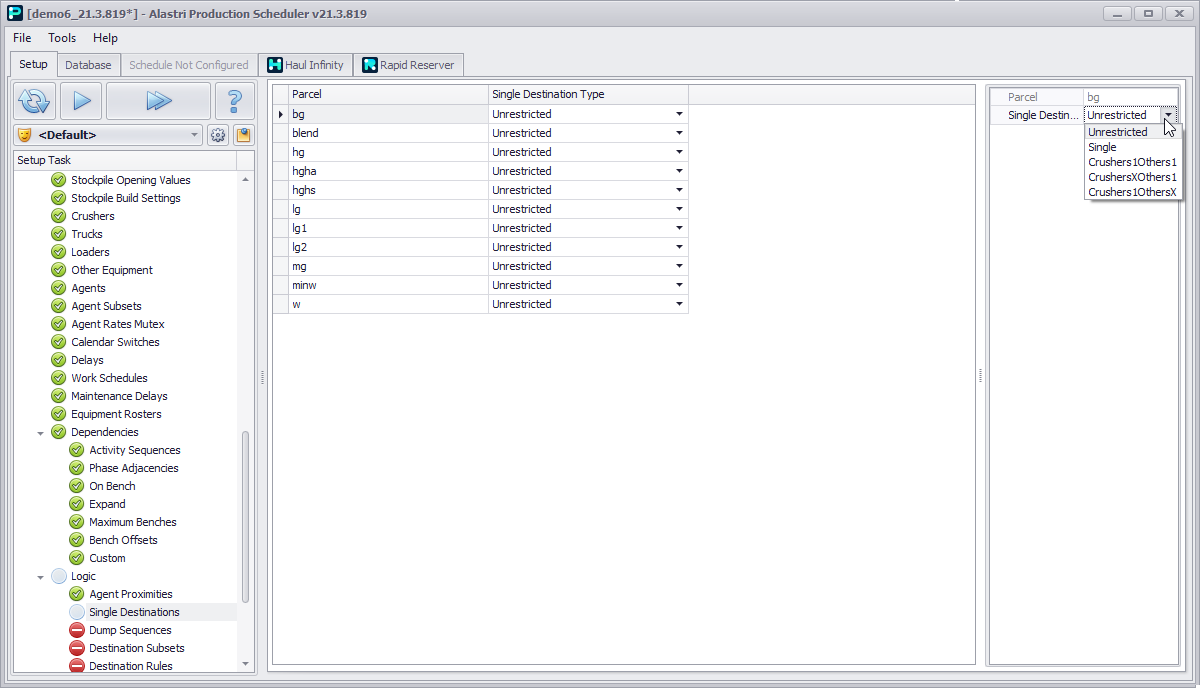Click Single Destination Type column header
This screenshot has width=1200, height=688.
pyautogui.click(x=588, y=94)
